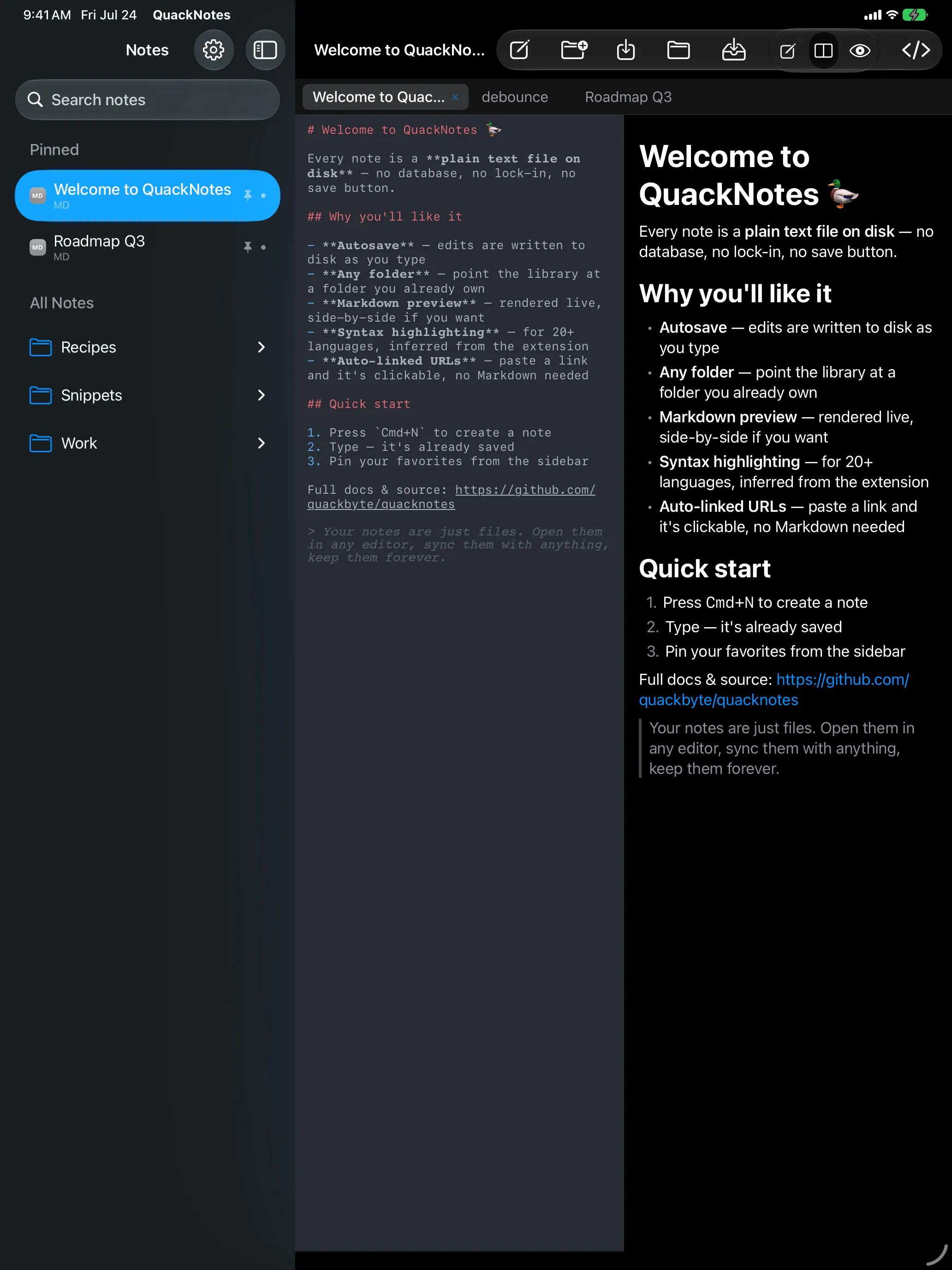Click the battery icon in status bar
The height and width of the screenshot is (1270, 952).
point(914,16)
